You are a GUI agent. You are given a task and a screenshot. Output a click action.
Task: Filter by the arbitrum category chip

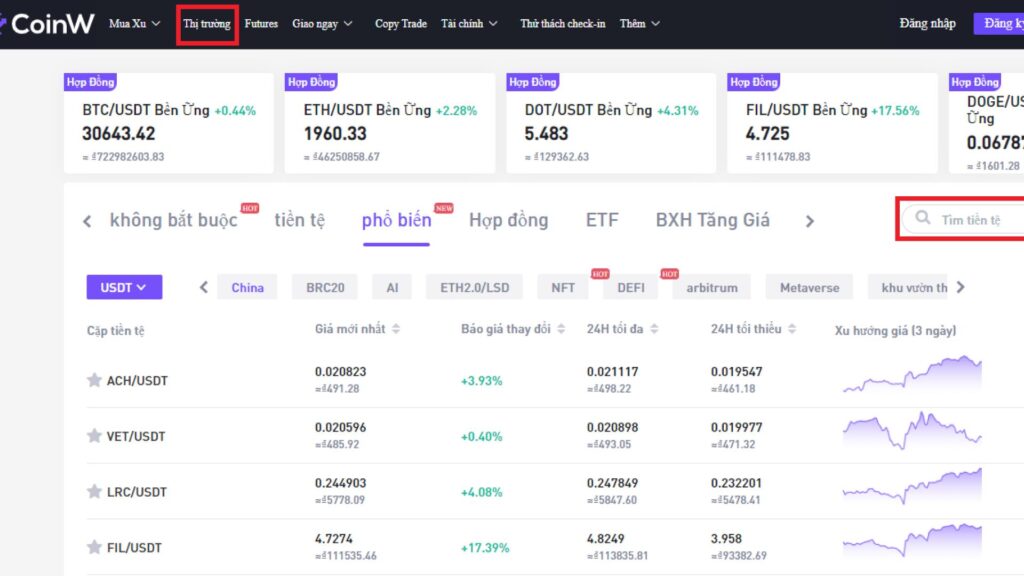pyautogui.click(x=712, y=287)
